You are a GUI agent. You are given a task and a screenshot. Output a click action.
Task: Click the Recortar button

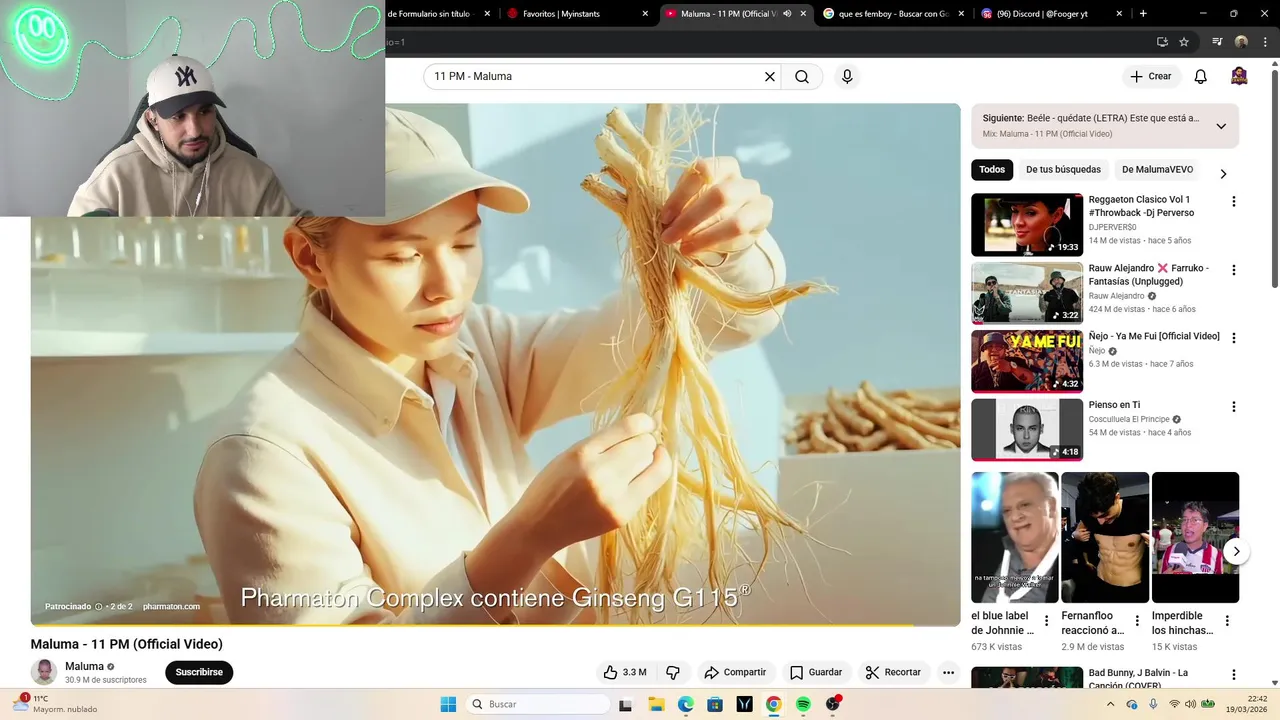893,672
